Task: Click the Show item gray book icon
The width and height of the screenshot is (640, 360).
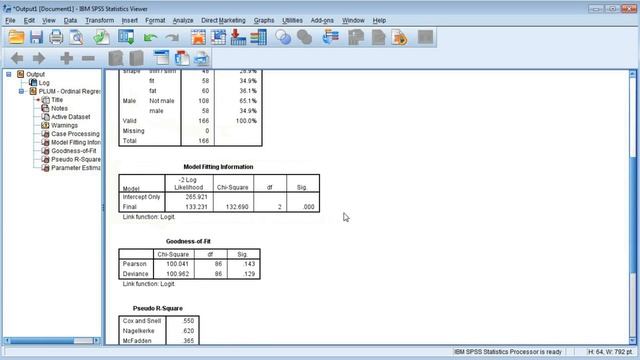Action: pyautogui.click(x=116, y=58)
